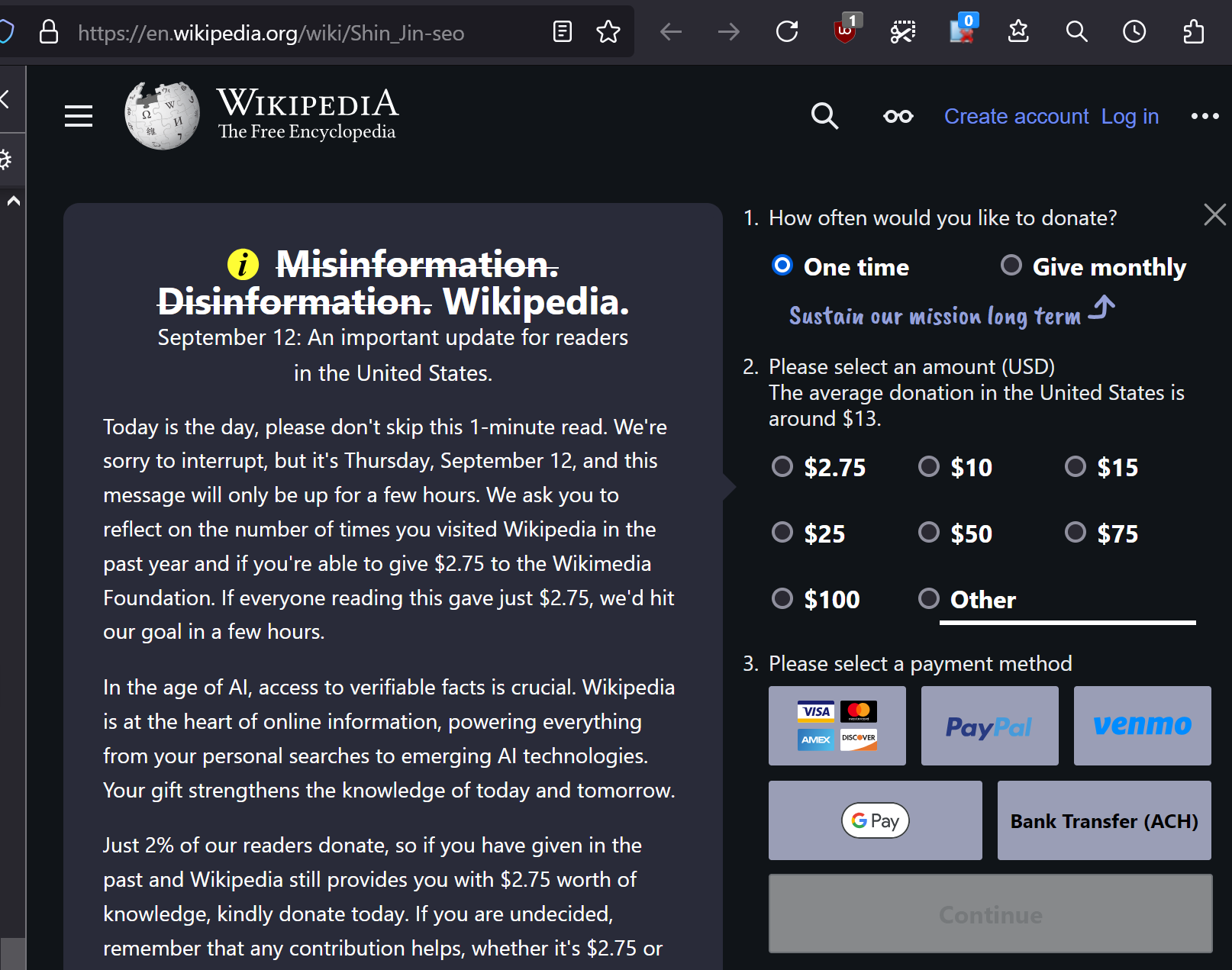Select the Give monthly donation option

(1011, 266)
